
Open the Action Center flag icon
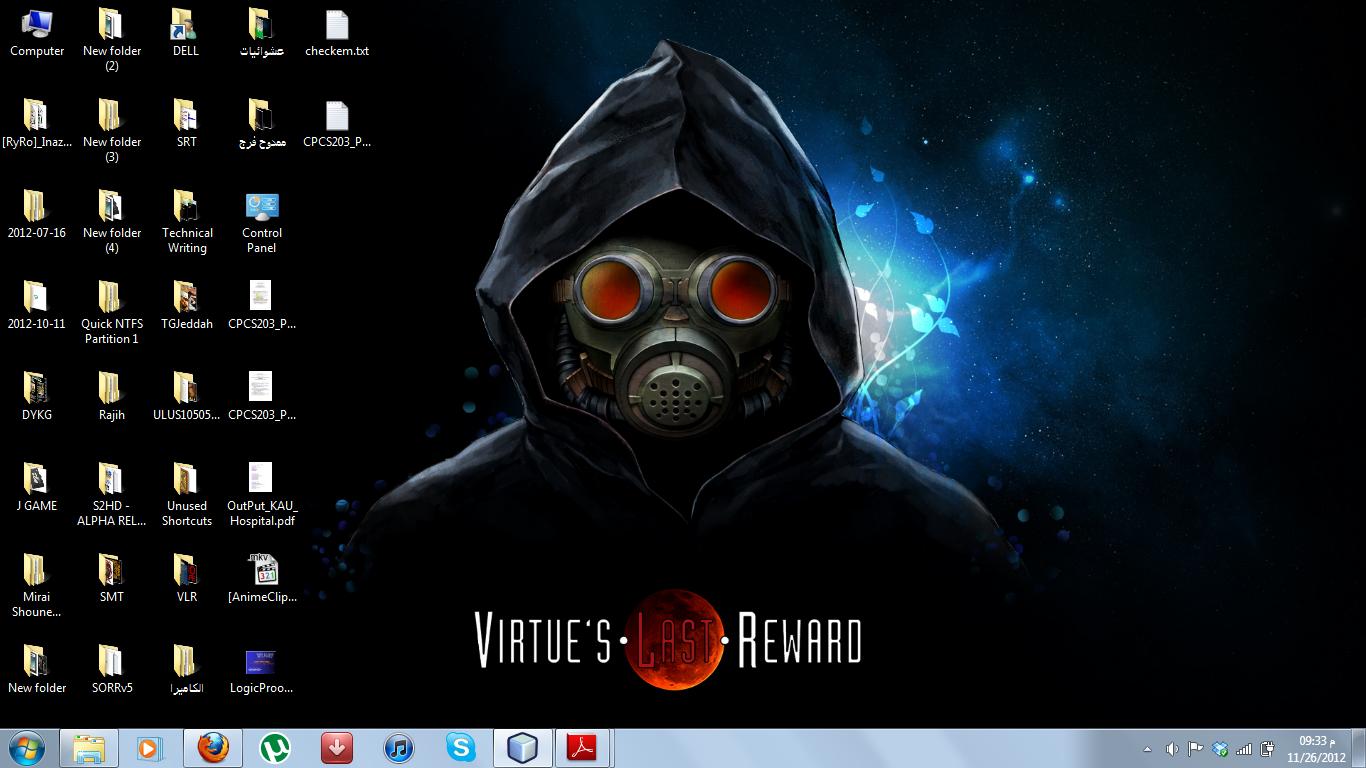tap(1195, 749)
